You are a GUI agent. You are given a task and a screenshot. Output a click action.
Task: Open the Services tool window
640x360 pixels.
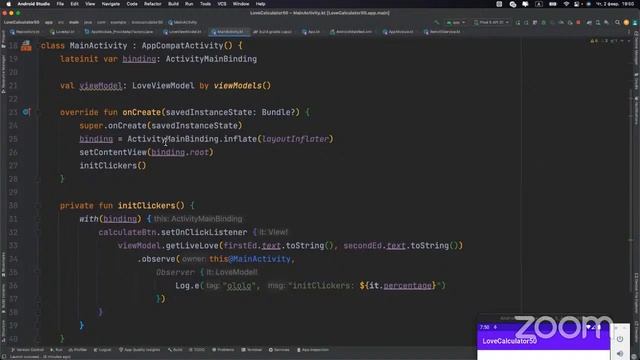click(279, 350)
